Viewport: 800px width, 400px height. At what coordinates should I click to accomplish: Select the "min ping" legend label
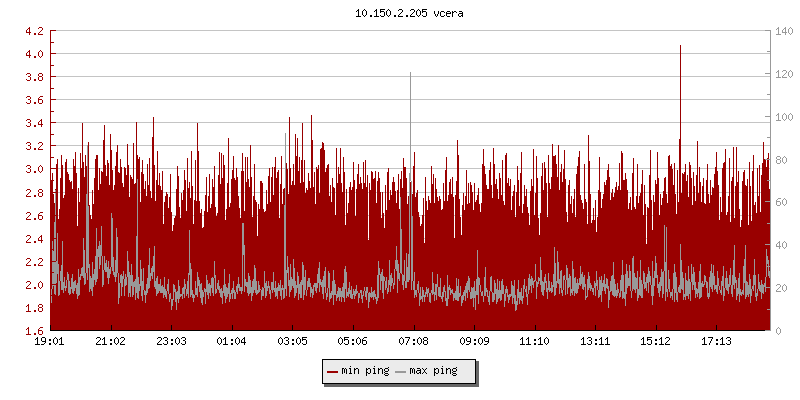click(x=365, y=372)
